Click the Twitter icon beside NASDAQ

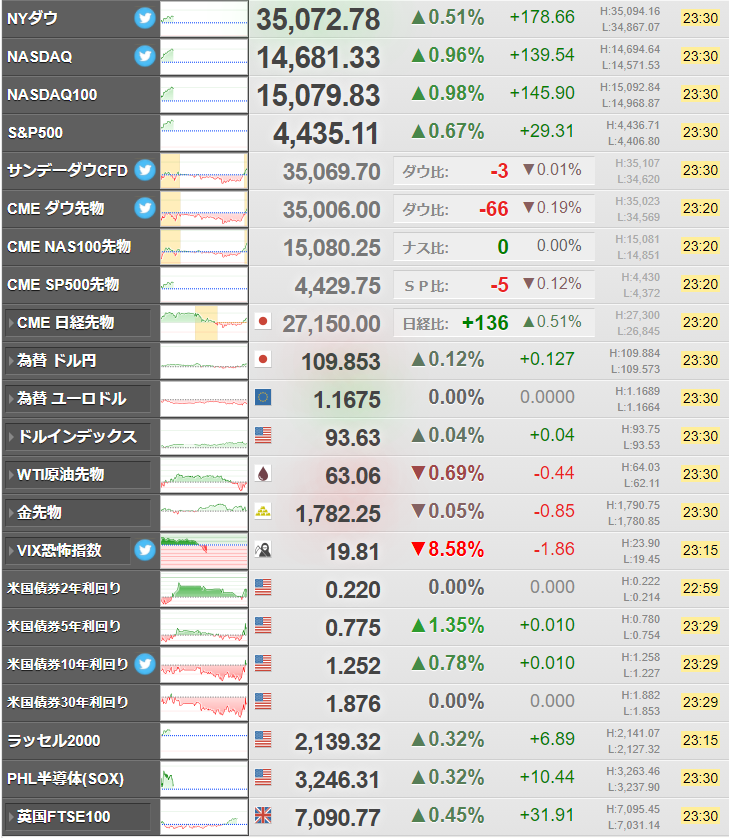point(144,56)
